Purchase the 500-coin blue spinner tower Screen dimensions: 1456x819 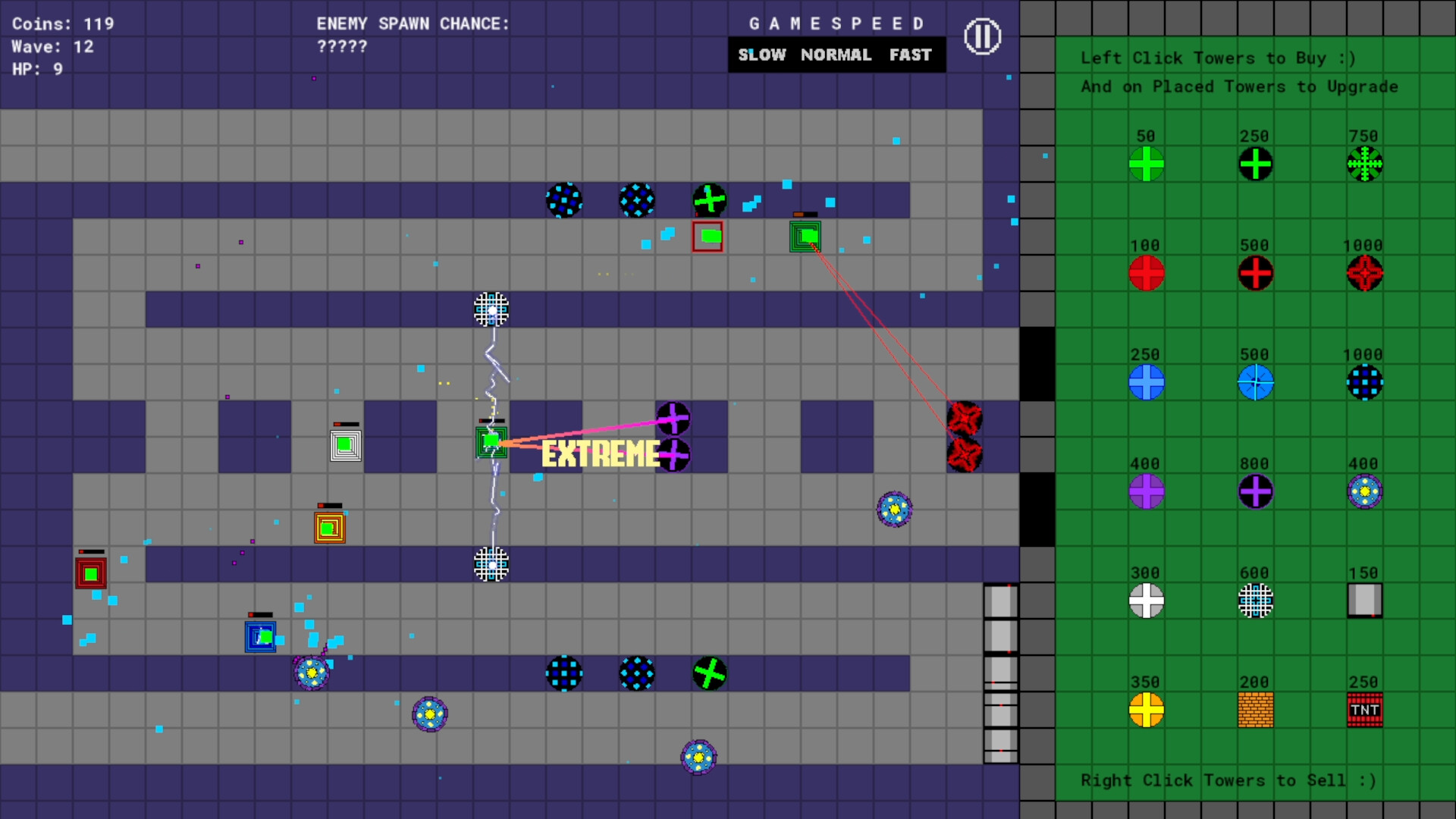(1255, 383)
